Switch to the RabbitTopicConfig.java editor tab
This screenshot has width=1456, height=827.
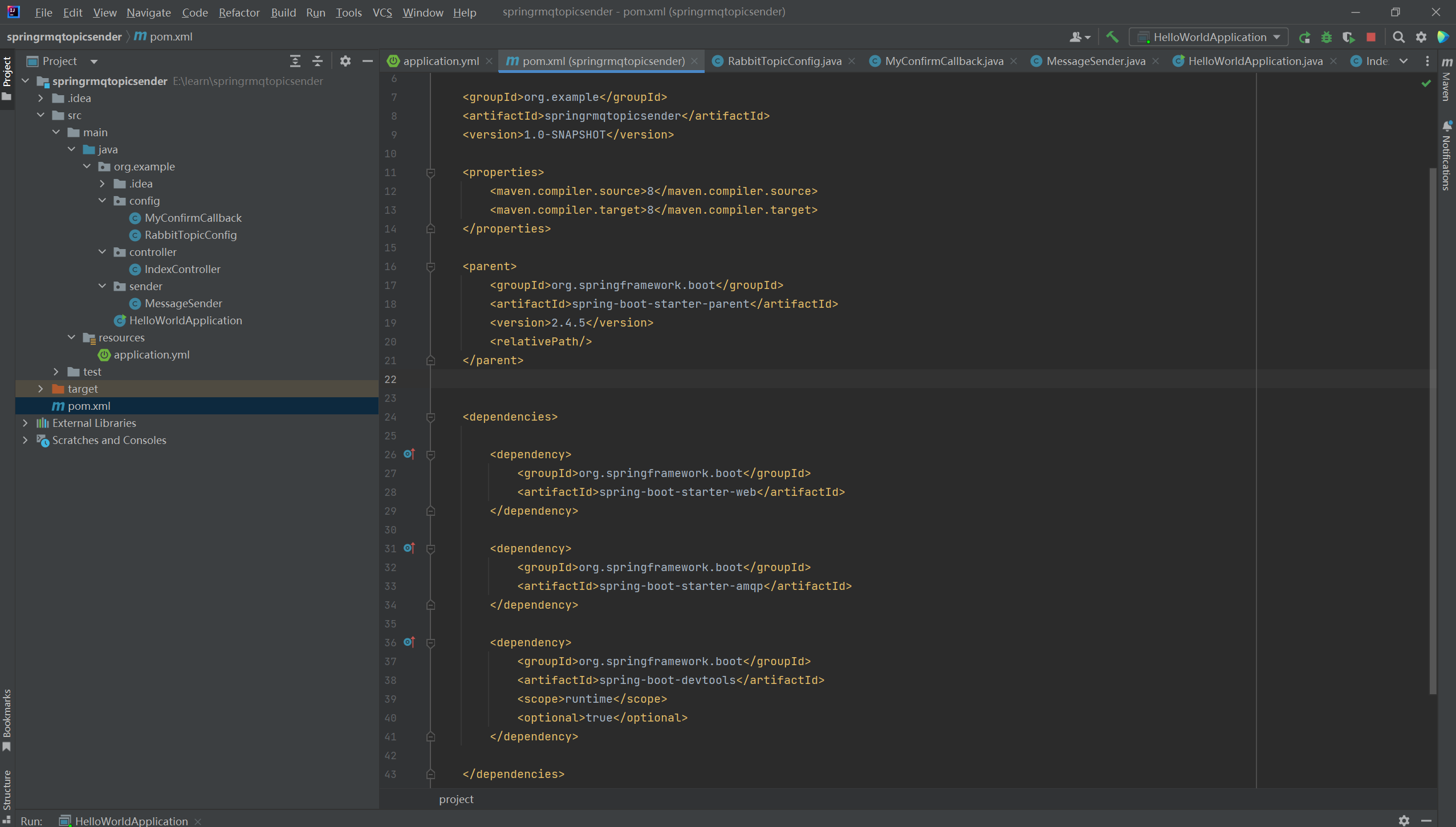(x=784, y=61)
